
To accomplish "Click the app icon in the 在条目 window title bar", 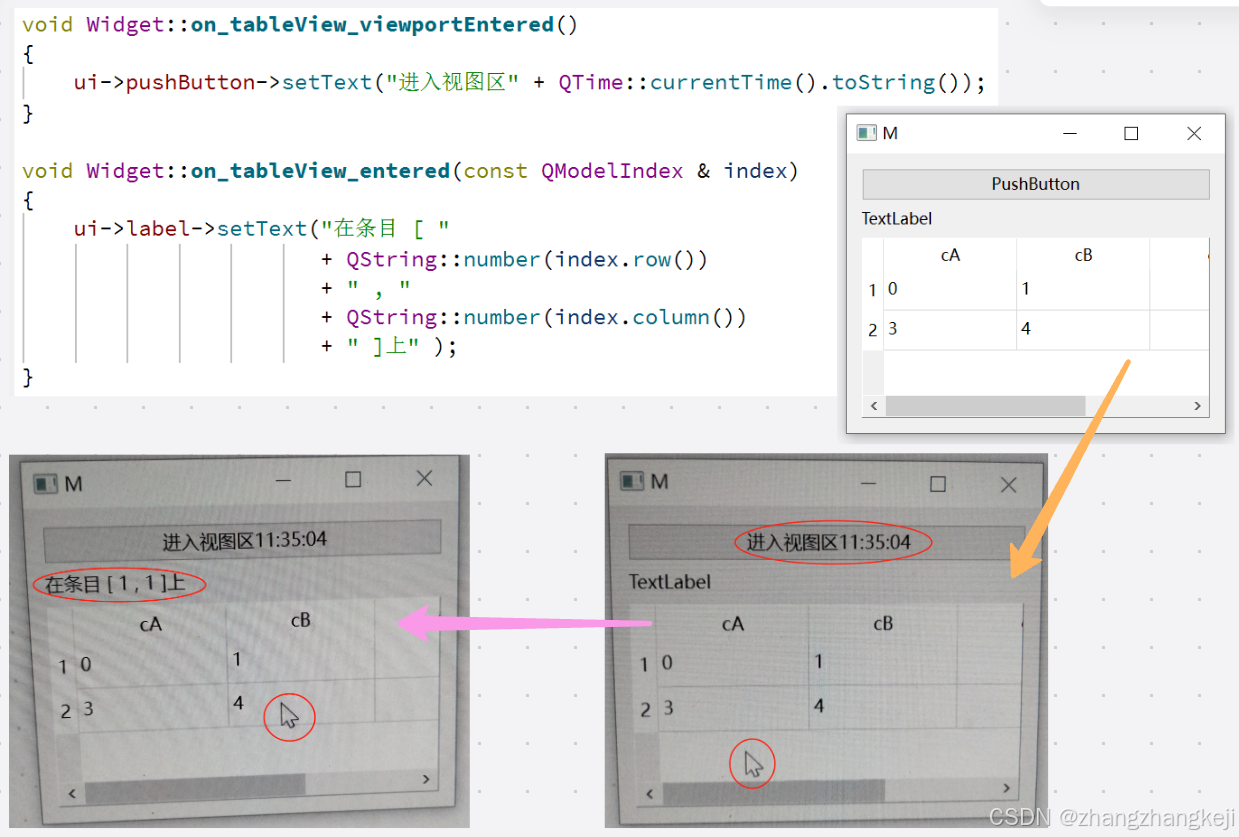I will tap(46, 484).
